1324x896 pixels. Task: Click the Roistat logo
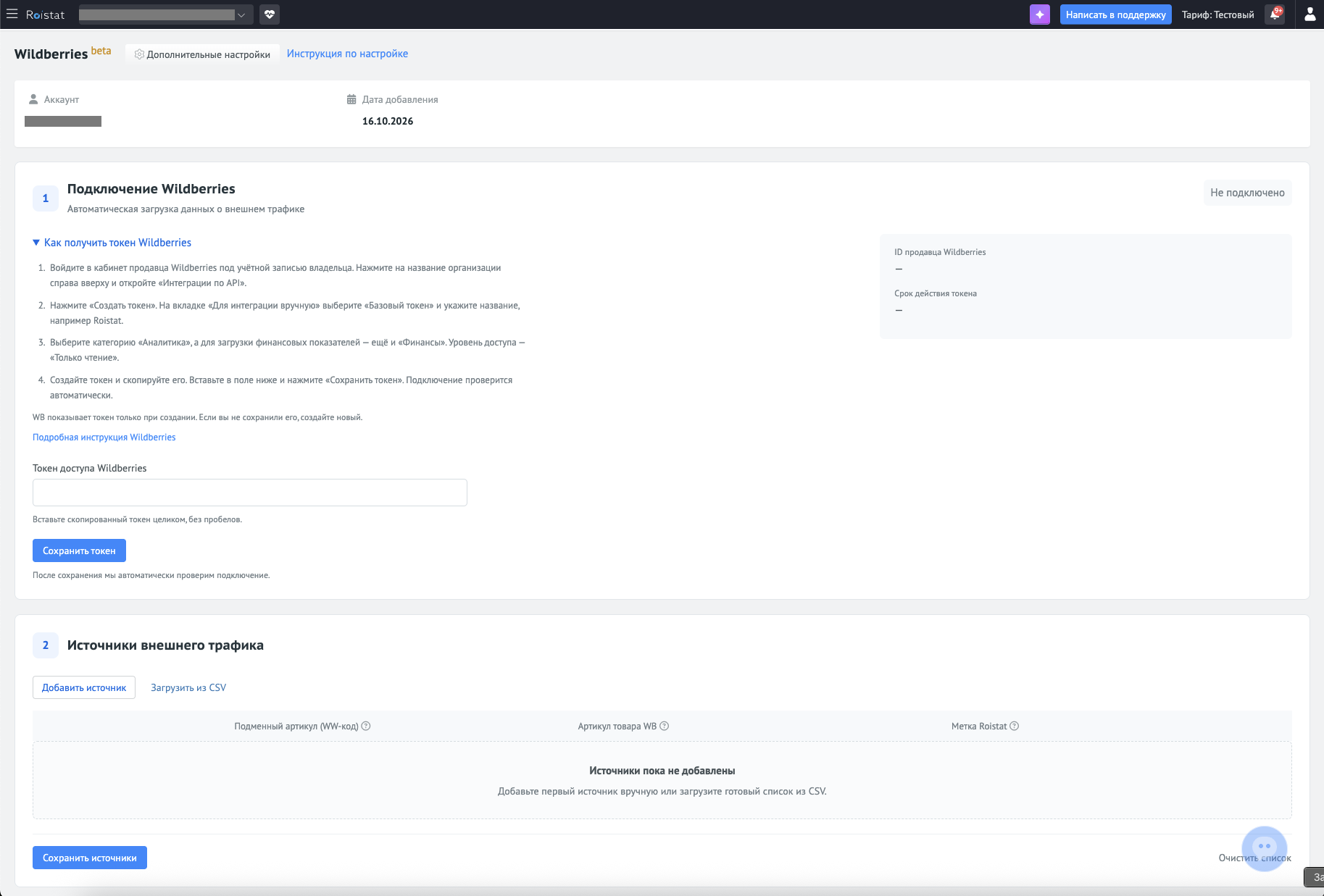[45, 14]
